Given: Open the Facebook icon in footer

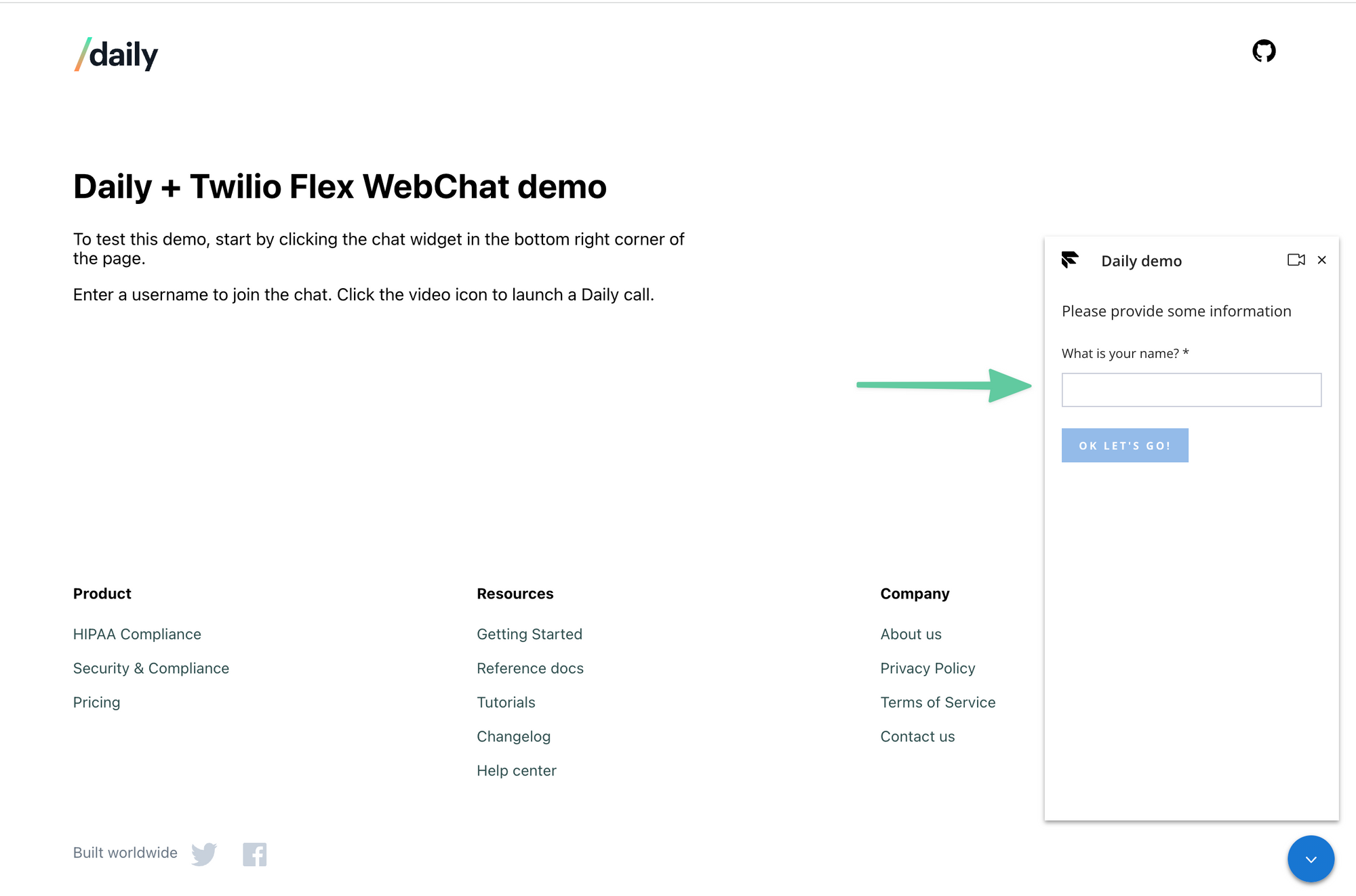Looking at the screenshot, I should tap(254, 854).
